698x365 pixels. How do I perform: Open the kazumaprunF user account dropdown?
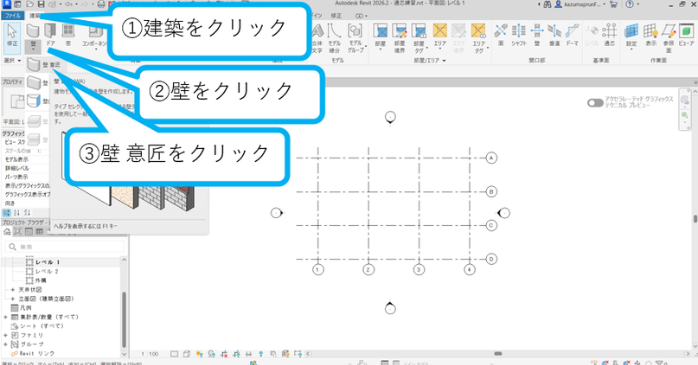(x=580, y=4)
